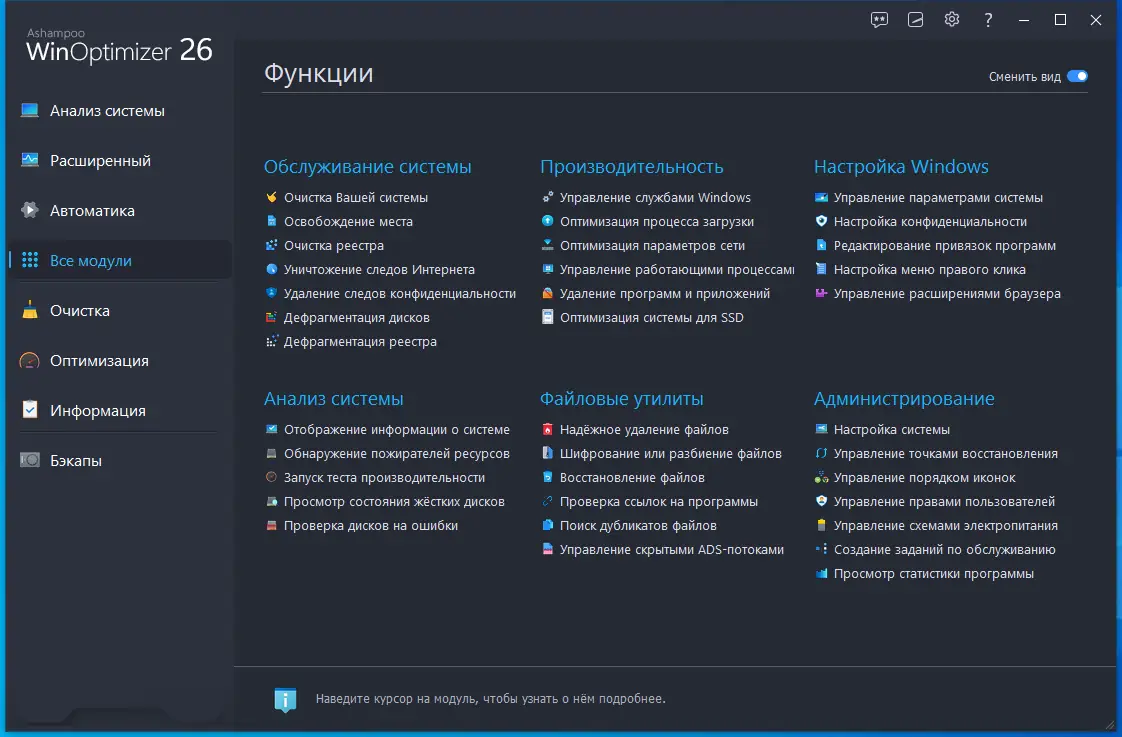This screenshot has height=737, width=1122.
Task: Click the Оптимизация параметров сети icon
Action: point(547,245)
